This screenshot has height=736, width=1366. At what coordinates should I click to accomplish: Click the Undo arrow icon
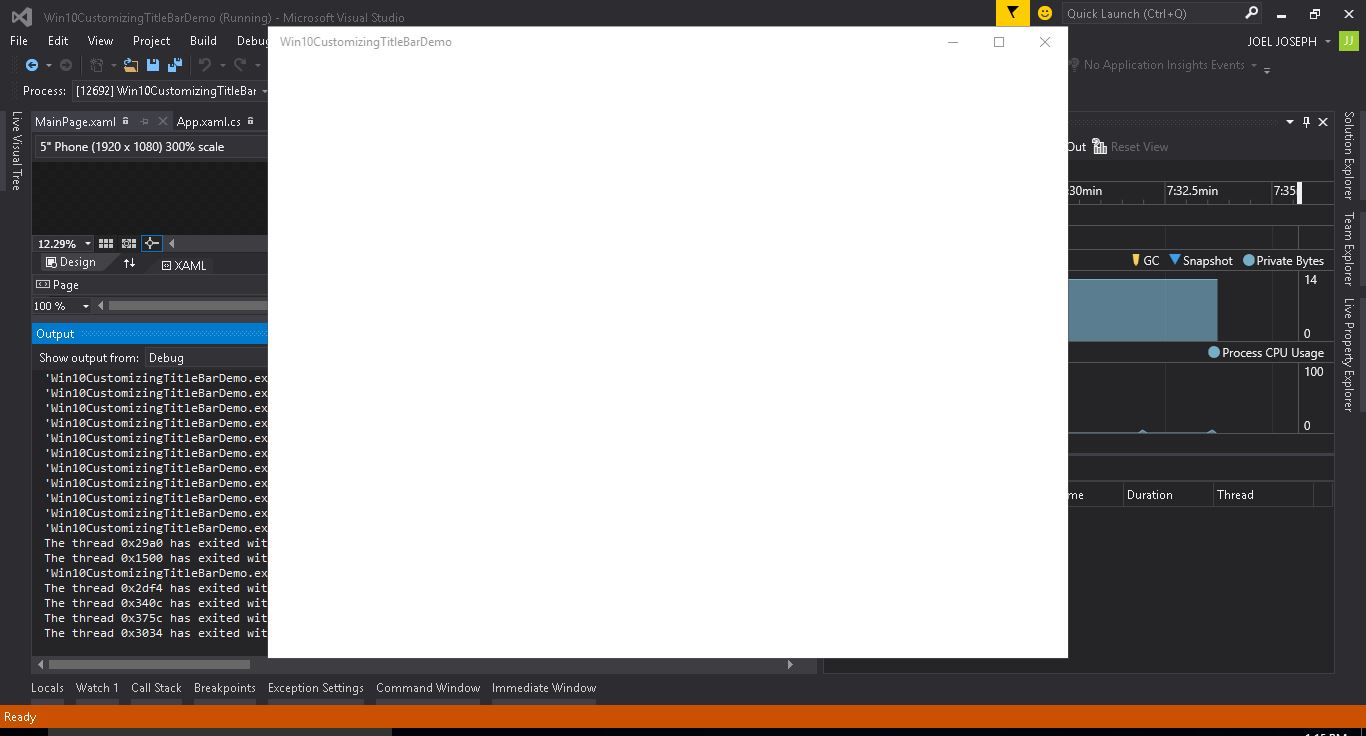pos(204,65)
